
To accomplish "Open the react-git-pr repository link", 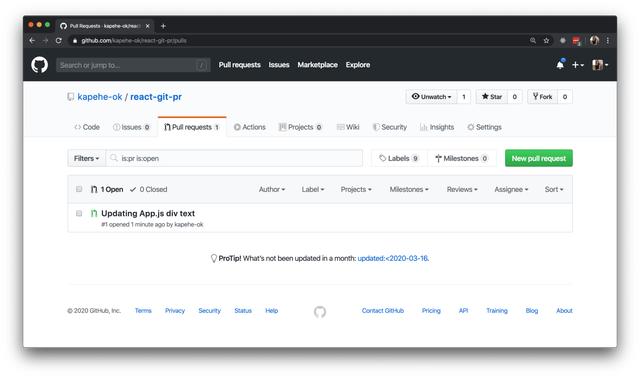I will click(x=156, y=97).
